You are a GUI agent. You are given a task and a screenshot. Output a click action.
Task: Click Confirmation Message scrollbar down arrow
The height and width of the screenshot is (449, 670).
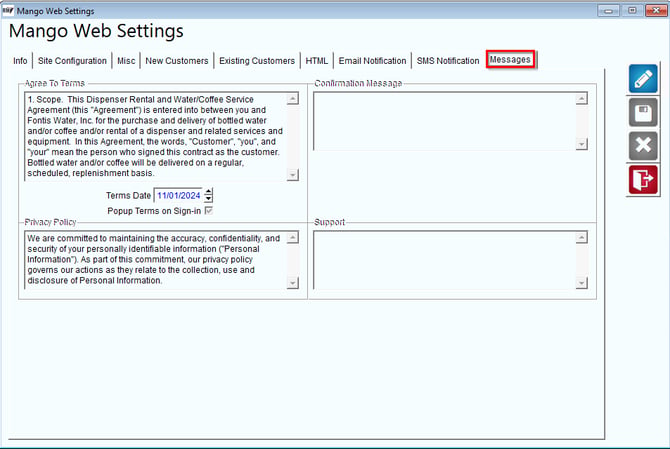point(582,144)
